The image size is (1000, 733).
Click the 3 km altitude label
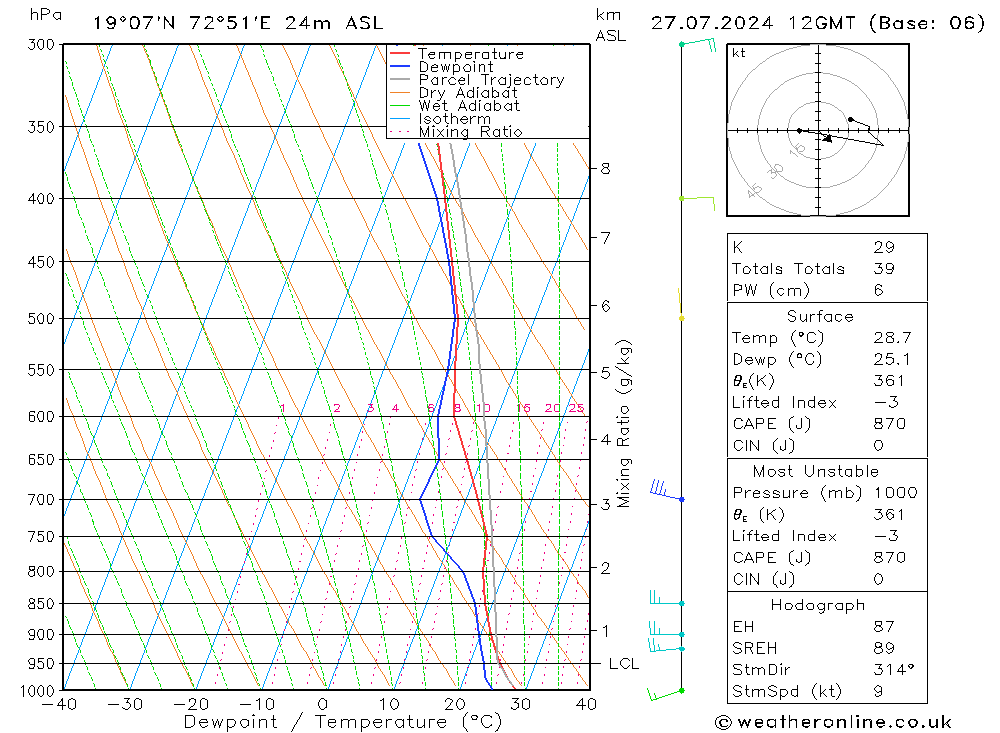605,504
